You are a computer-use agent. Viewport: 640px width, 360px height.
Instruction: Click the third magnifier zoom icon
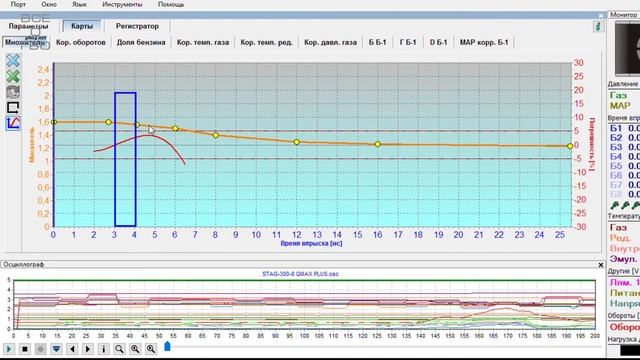tap(151, 349)
